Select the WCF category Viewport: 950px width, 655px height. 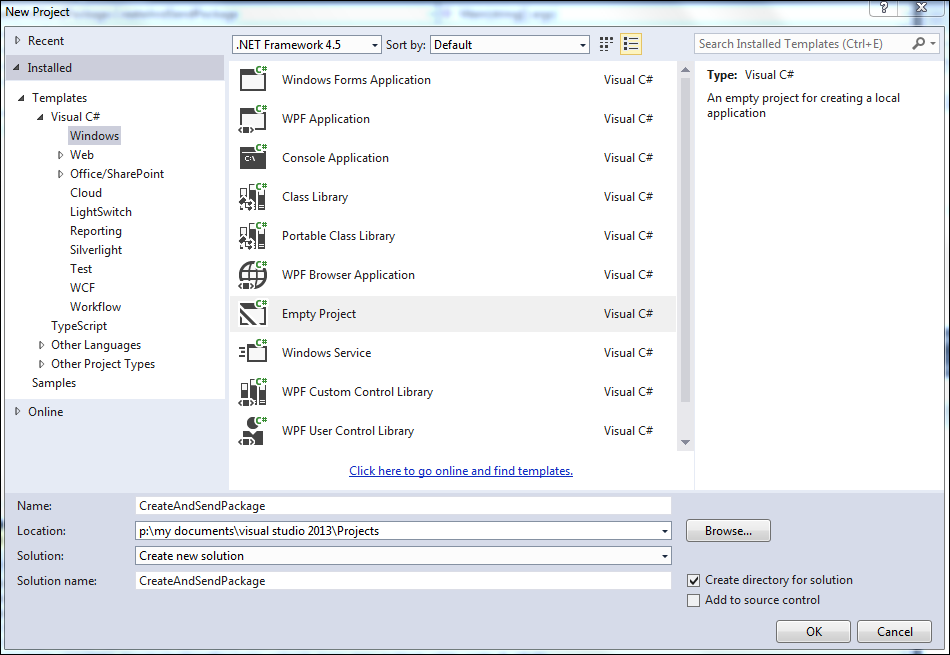82,288
